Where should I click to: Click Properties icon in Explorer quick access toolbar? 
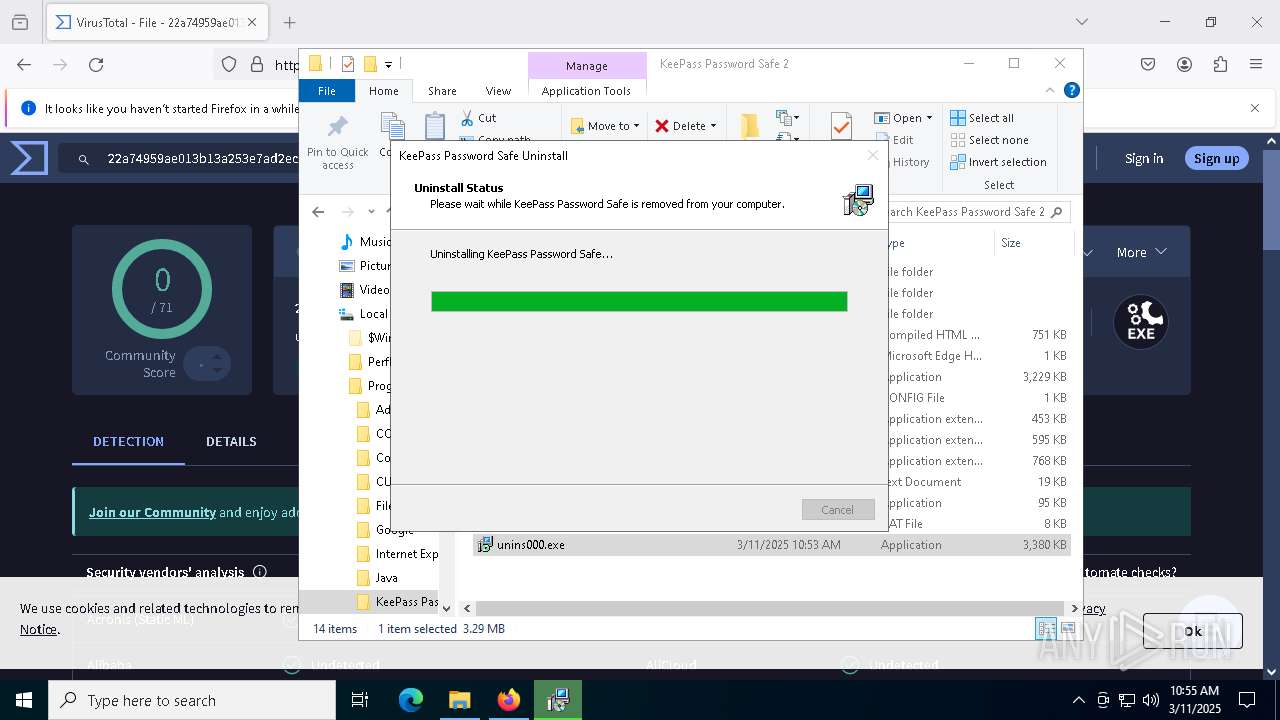347,64
